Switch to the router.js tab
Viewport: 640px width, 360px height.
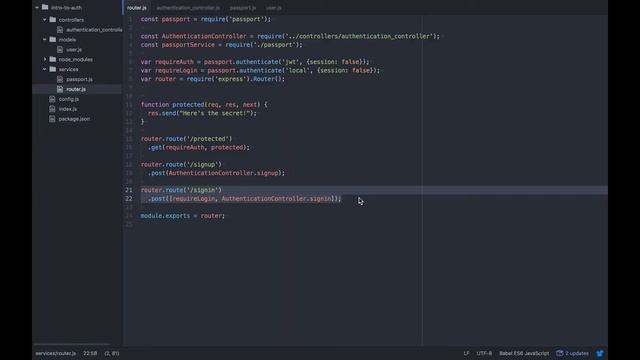pos(137,8)
